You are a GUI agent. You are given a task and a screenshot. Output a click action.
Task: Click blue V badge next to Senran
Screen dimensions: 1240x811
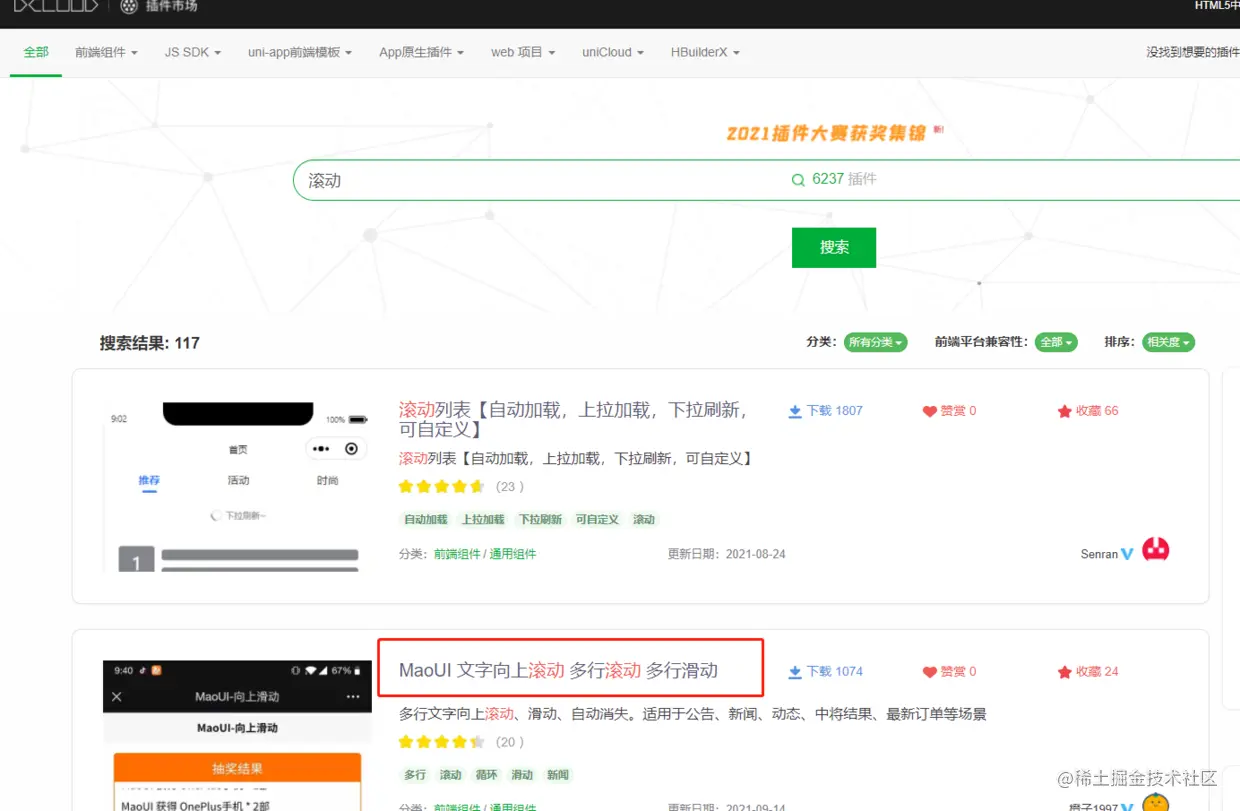tap(1127, 554)
